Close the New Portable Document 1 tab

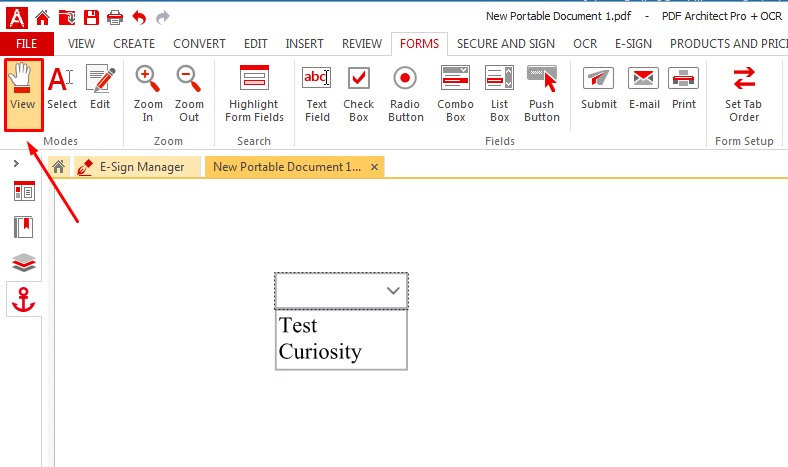[x=374, y=167]
